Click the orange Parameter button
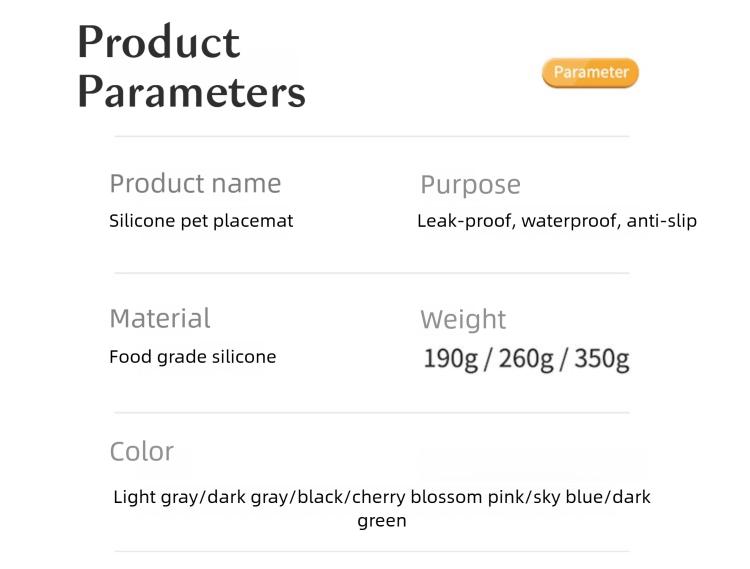Screen dimensions: 750x569 590,73
